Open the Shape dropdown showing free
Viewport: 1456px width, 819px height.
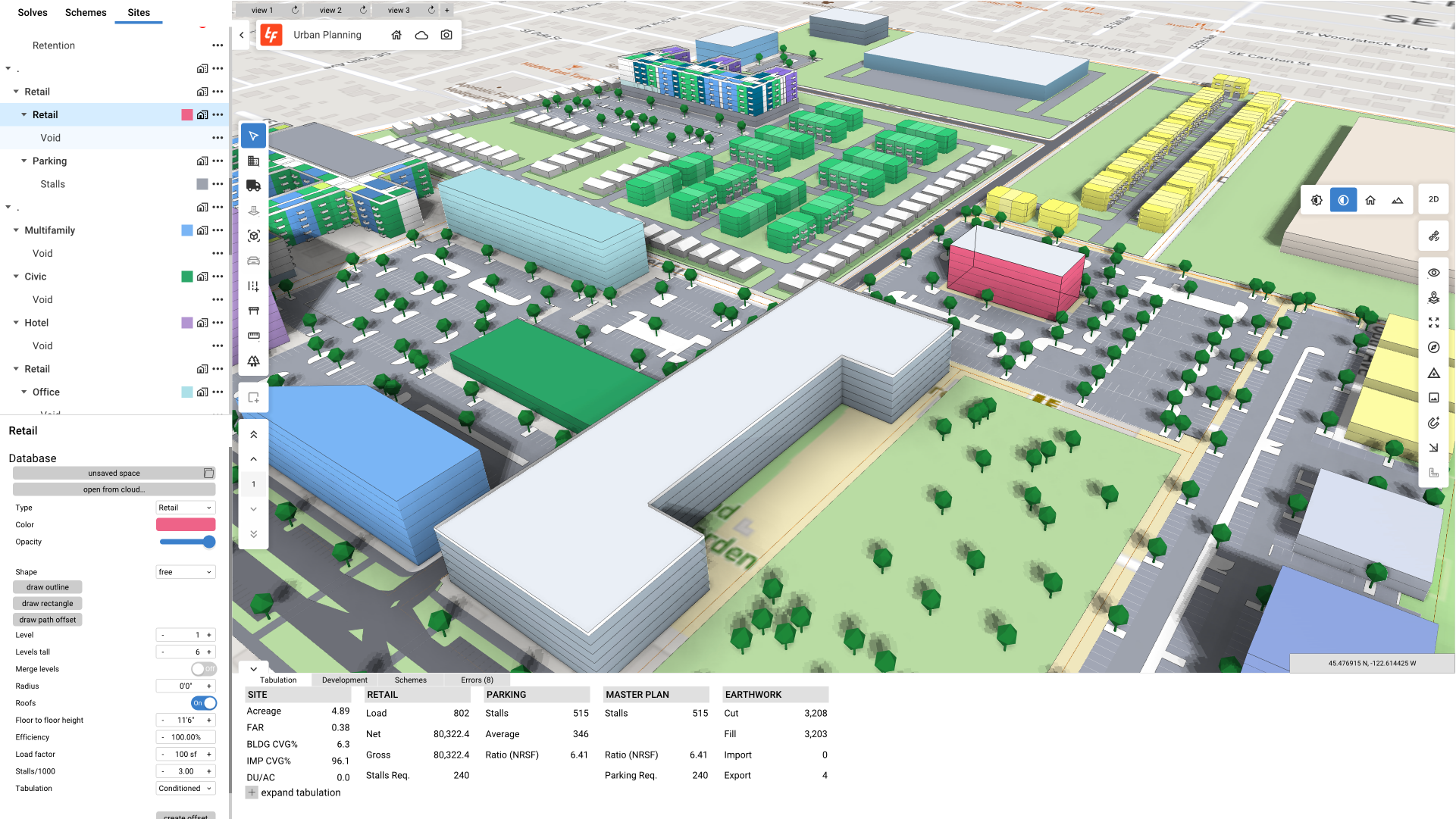coord(186,572)
